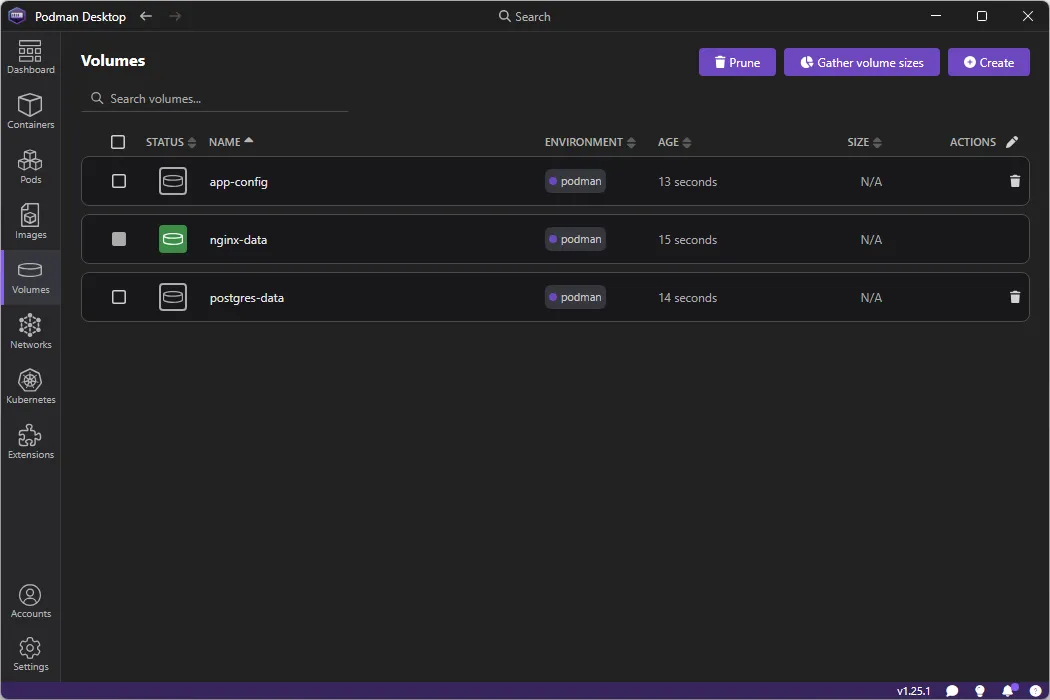Image resolution: width=1050 pixels, height=700 pixels.
Task: Select the postgres-data volume checkbox
Action: point(118,297)
